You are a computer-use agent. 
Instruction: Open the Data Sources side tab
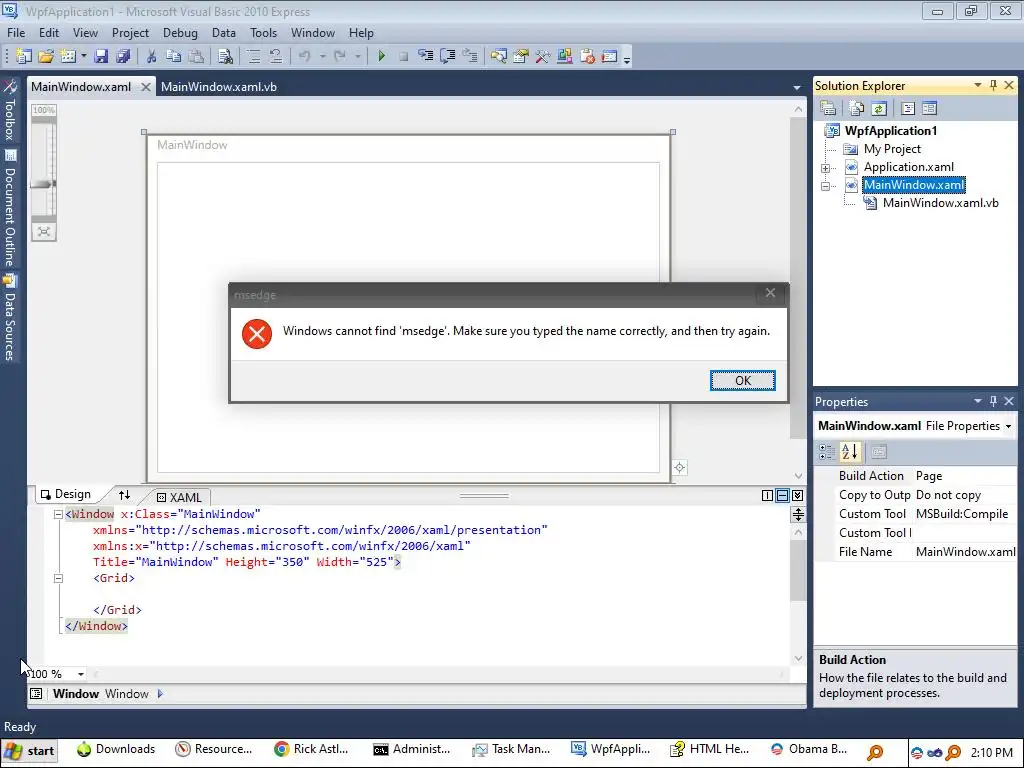tap(10, 318)
